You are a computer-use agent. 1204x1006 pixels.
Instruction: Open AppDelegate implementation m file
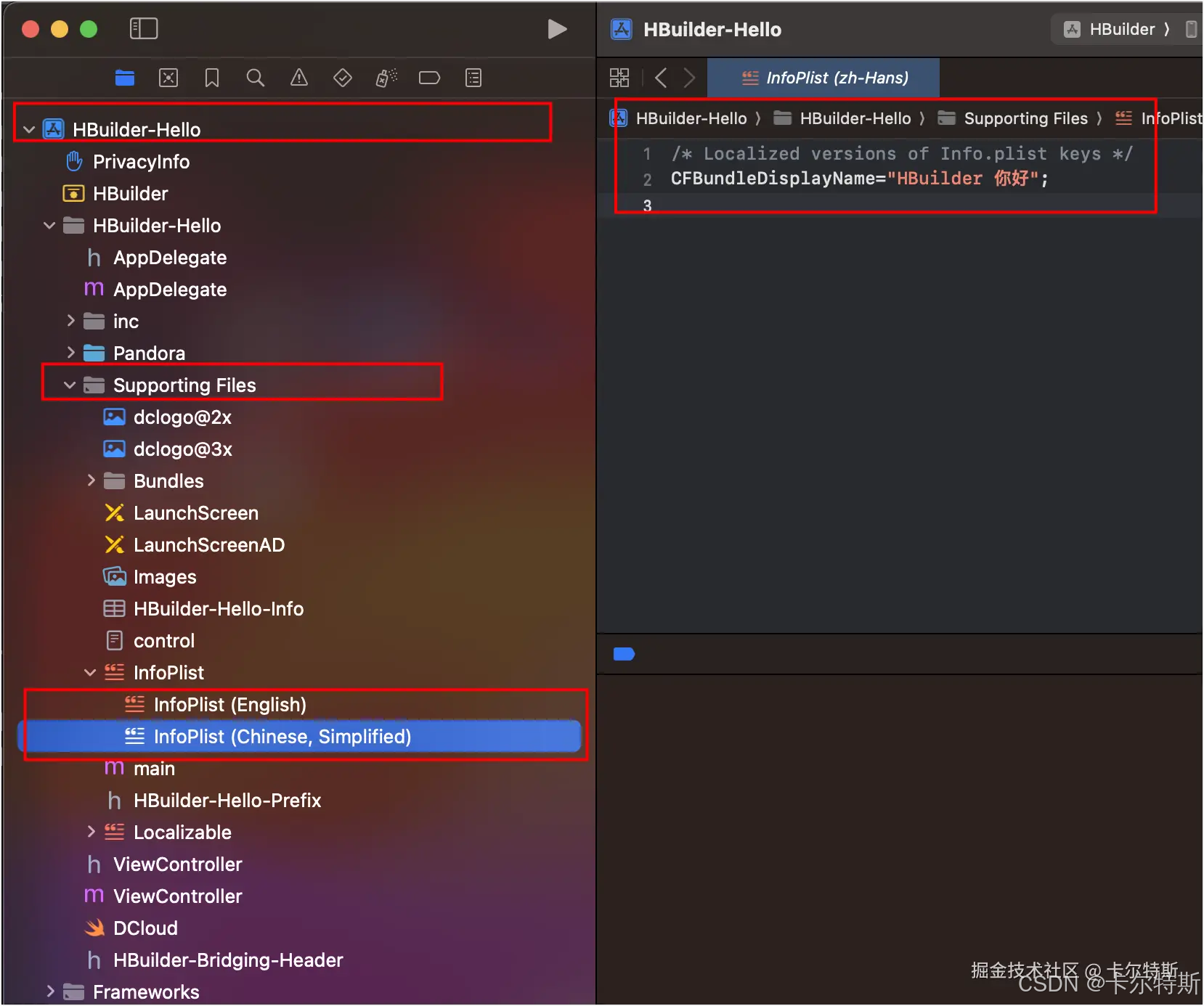[x=170, y=290]
